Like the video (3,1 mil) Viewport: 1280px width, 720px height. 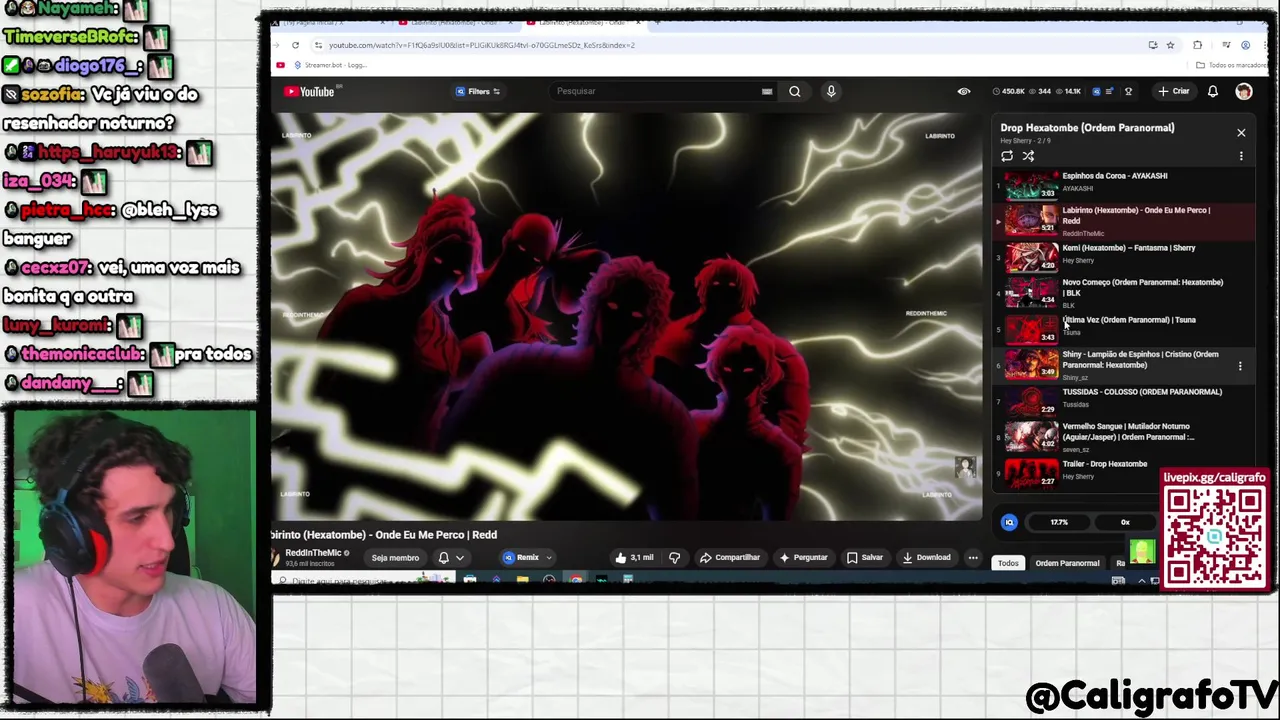tap(634, 558)
